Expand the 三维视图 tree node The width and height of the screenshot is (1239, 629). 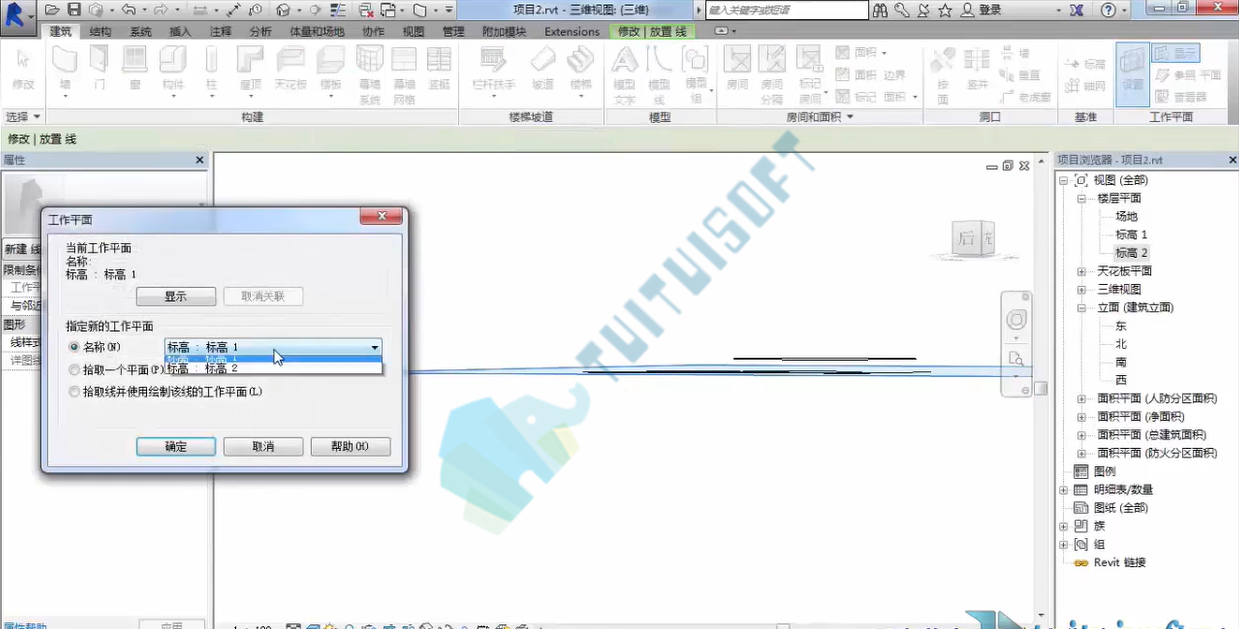click(x=1082, y=289)
